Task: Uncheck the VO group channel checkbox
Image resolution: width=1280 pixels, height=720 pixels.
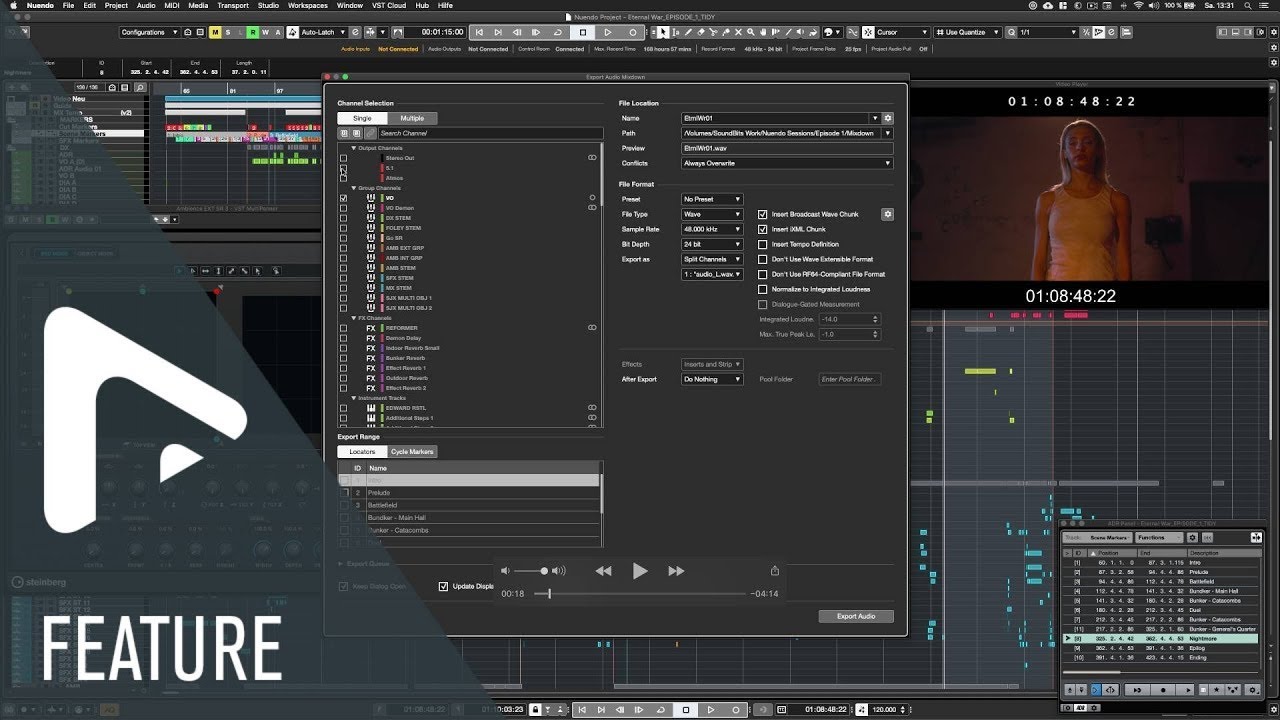Action: [x=344, y=198]
